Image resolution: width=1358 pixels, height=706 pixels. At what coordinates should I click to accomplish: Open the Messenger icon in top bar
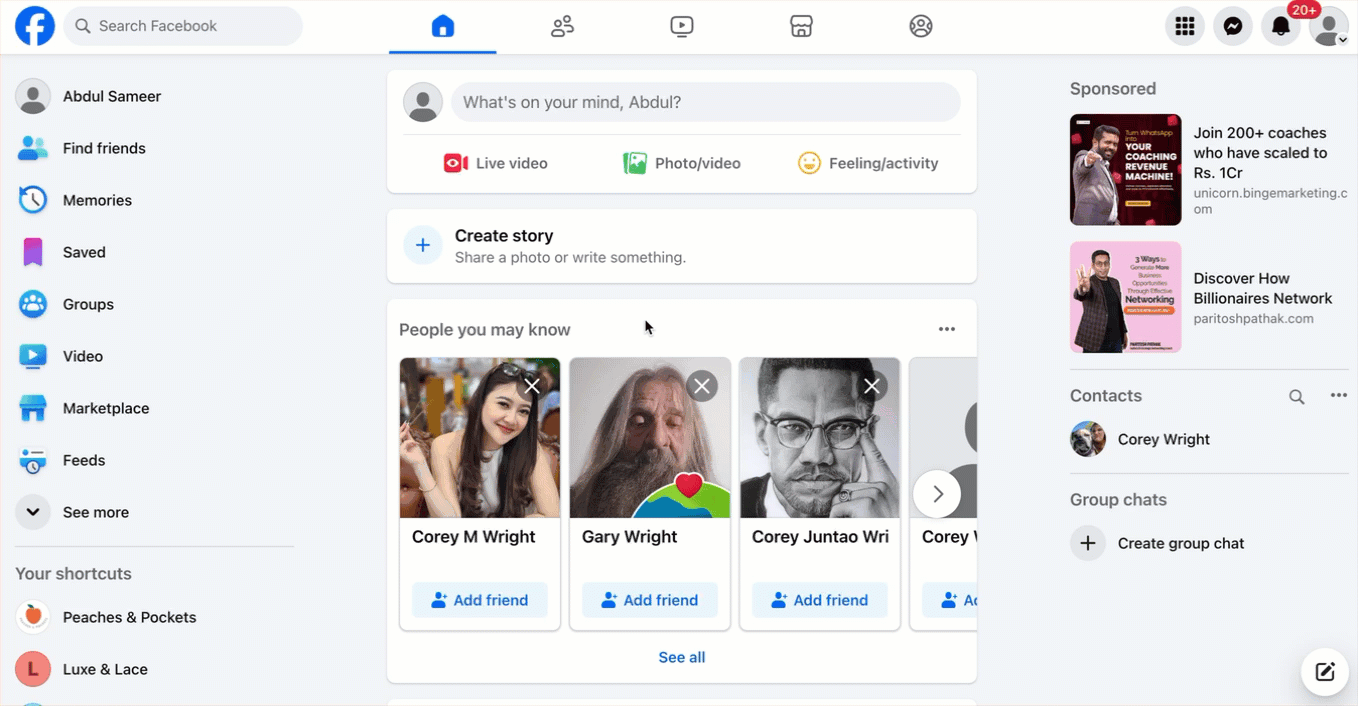click(x=1233, y=27)
